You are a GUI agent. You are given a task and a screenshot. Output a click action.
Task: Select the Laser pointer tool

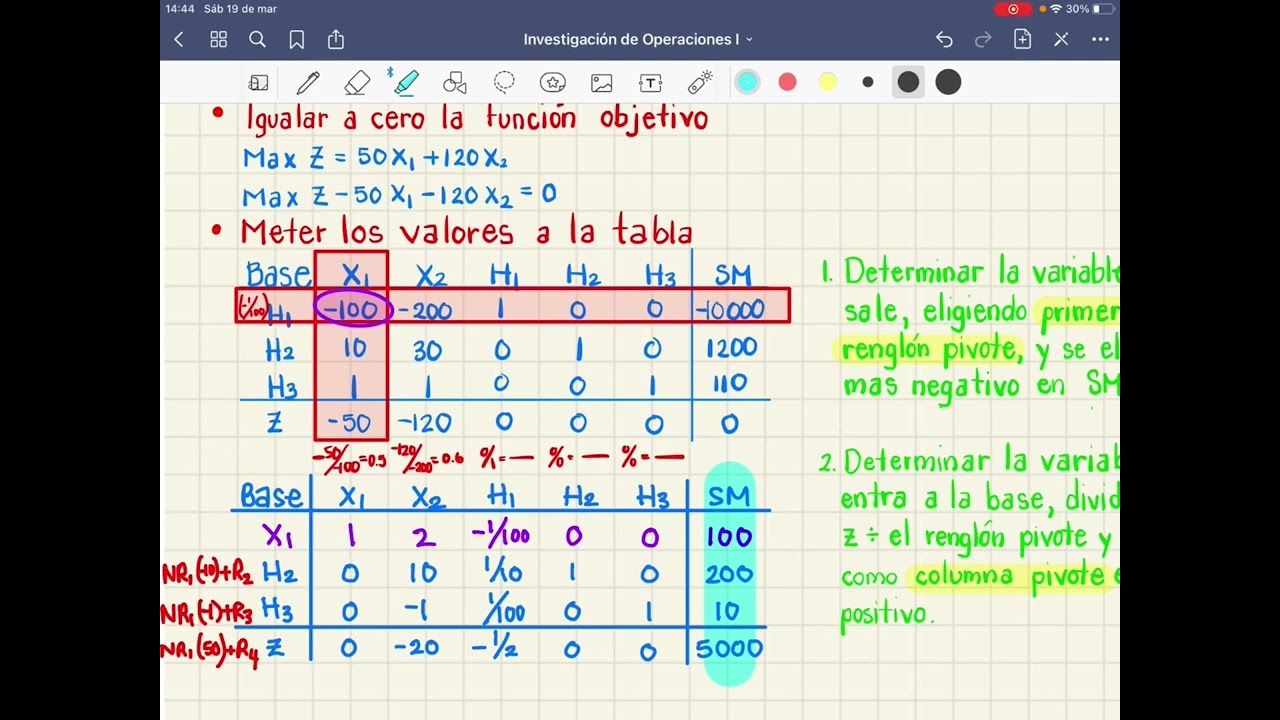(x=700, y=82)
